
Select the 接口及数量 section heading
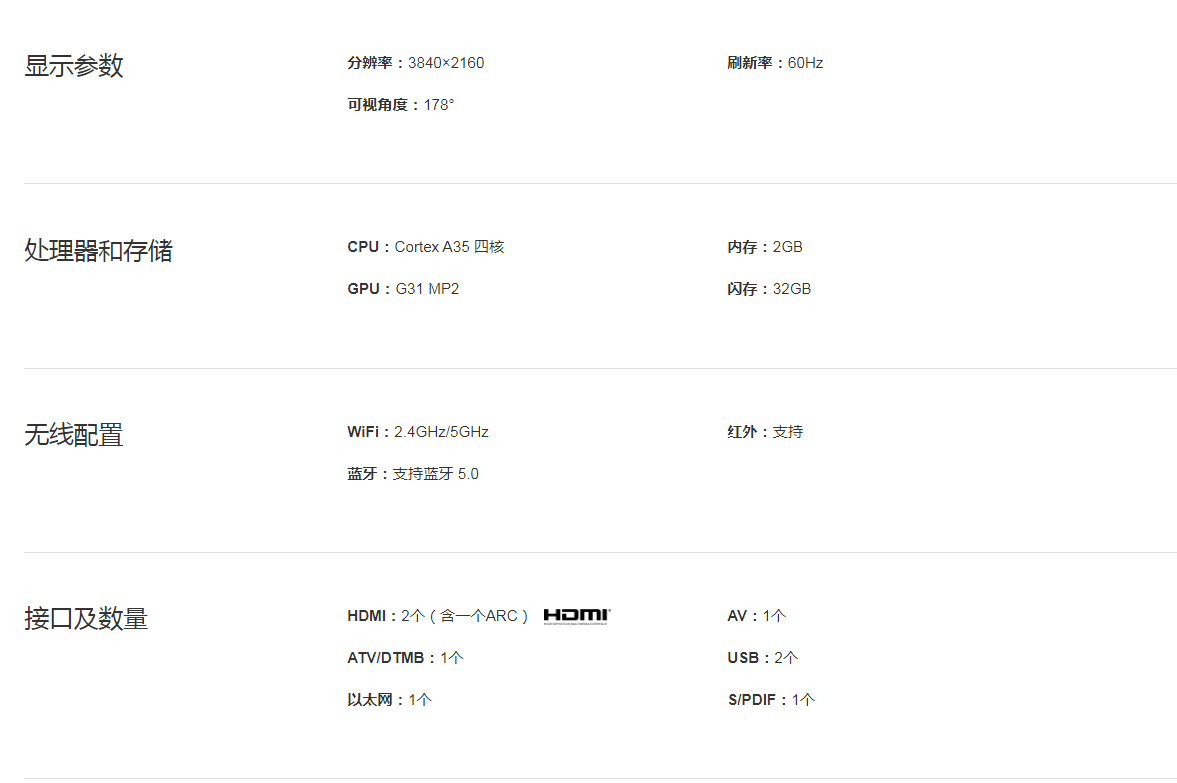click(86, 619)
